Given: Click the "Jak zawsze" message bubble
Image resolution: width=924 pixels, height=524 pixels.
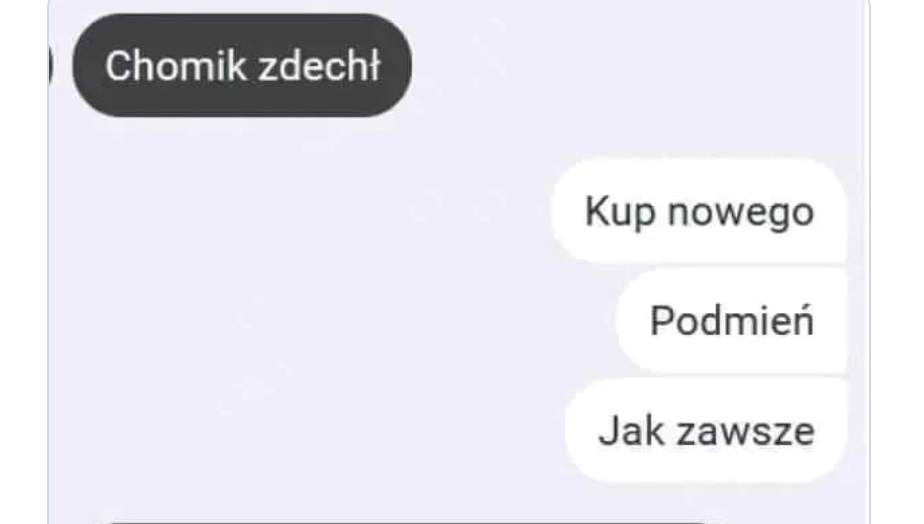Looking at the screenshot, I should 706,430.
